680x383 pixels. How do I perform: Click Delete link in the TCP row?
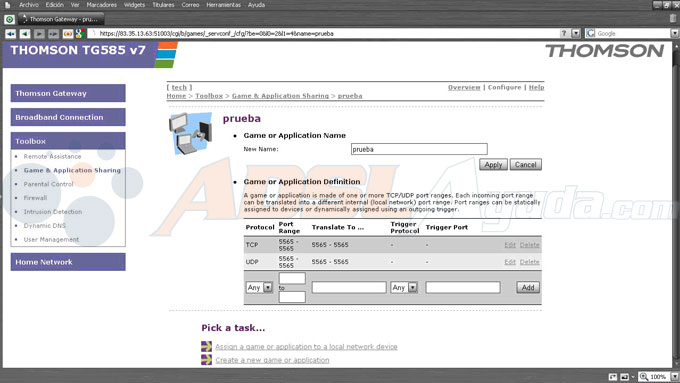click(530, 245)
